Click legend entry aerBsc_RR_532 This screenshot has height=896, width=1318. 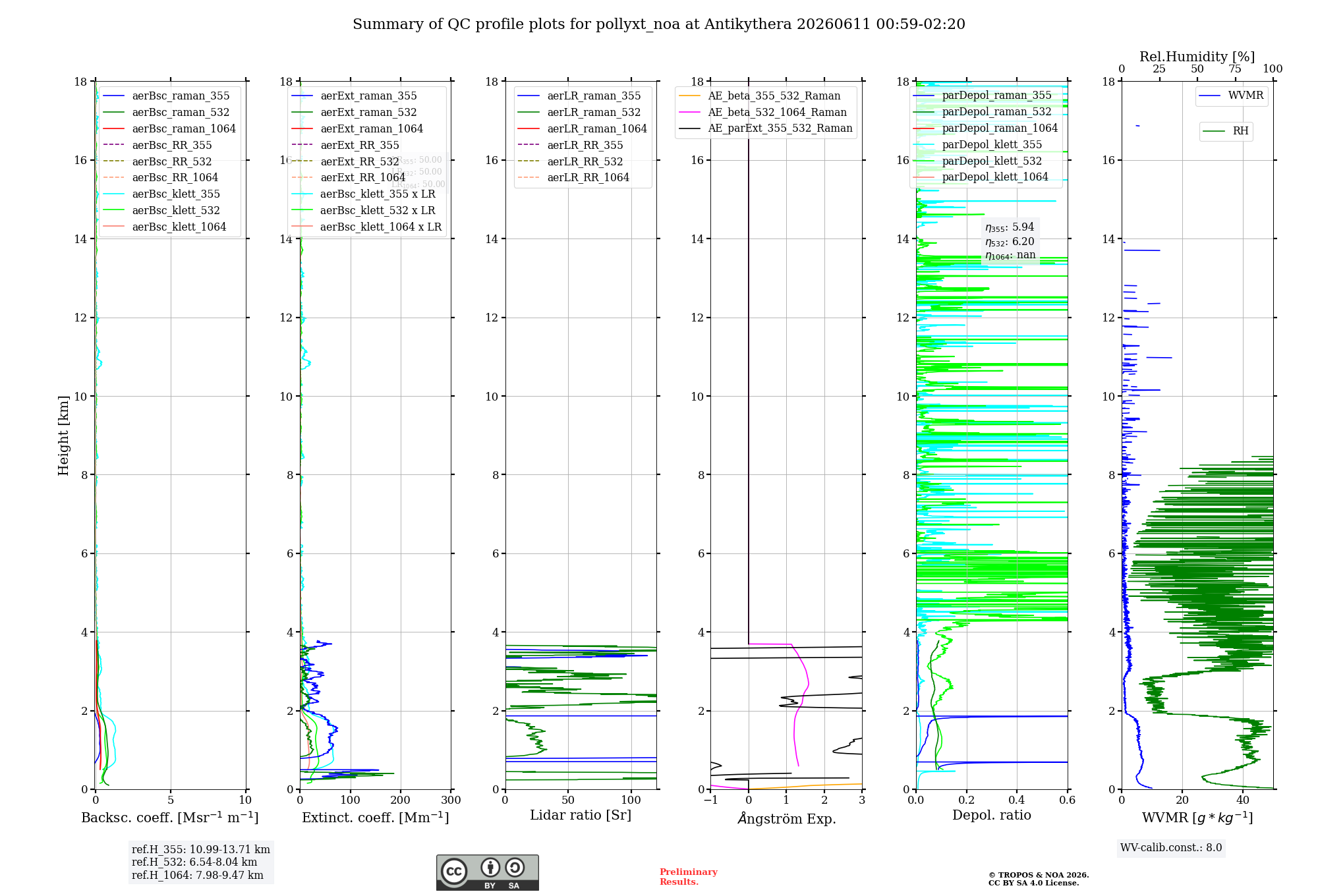coord(158,162)
